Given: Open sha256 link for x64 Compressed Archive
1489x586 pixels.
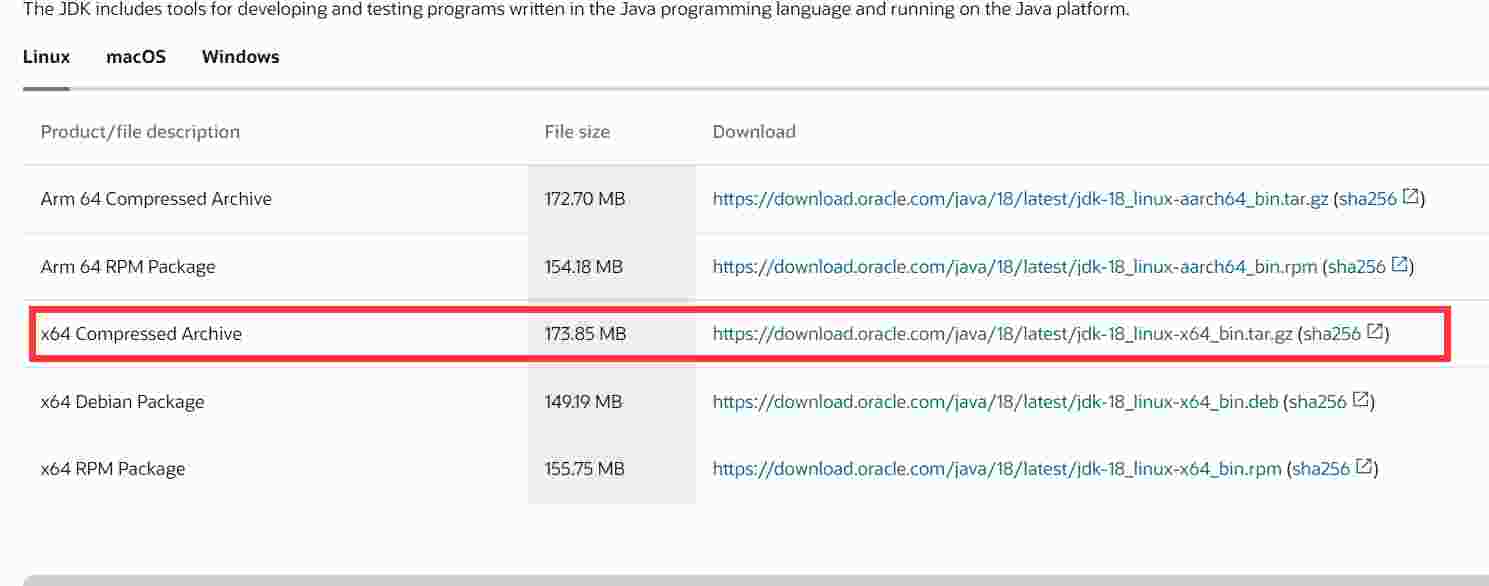Looking at the screenshot, I should tap(1332, 334).
